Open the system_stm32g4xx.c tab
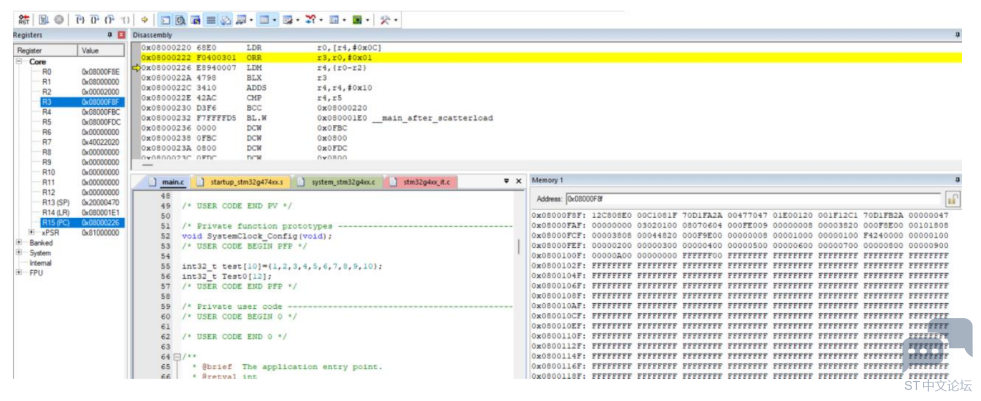 [337, 182]
